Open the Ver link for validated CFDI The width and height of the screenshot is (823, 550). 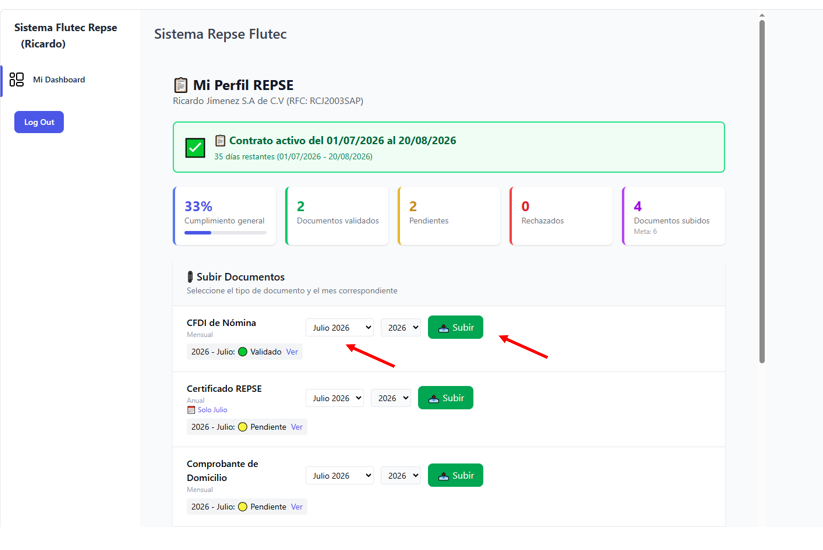coord(292,352)
